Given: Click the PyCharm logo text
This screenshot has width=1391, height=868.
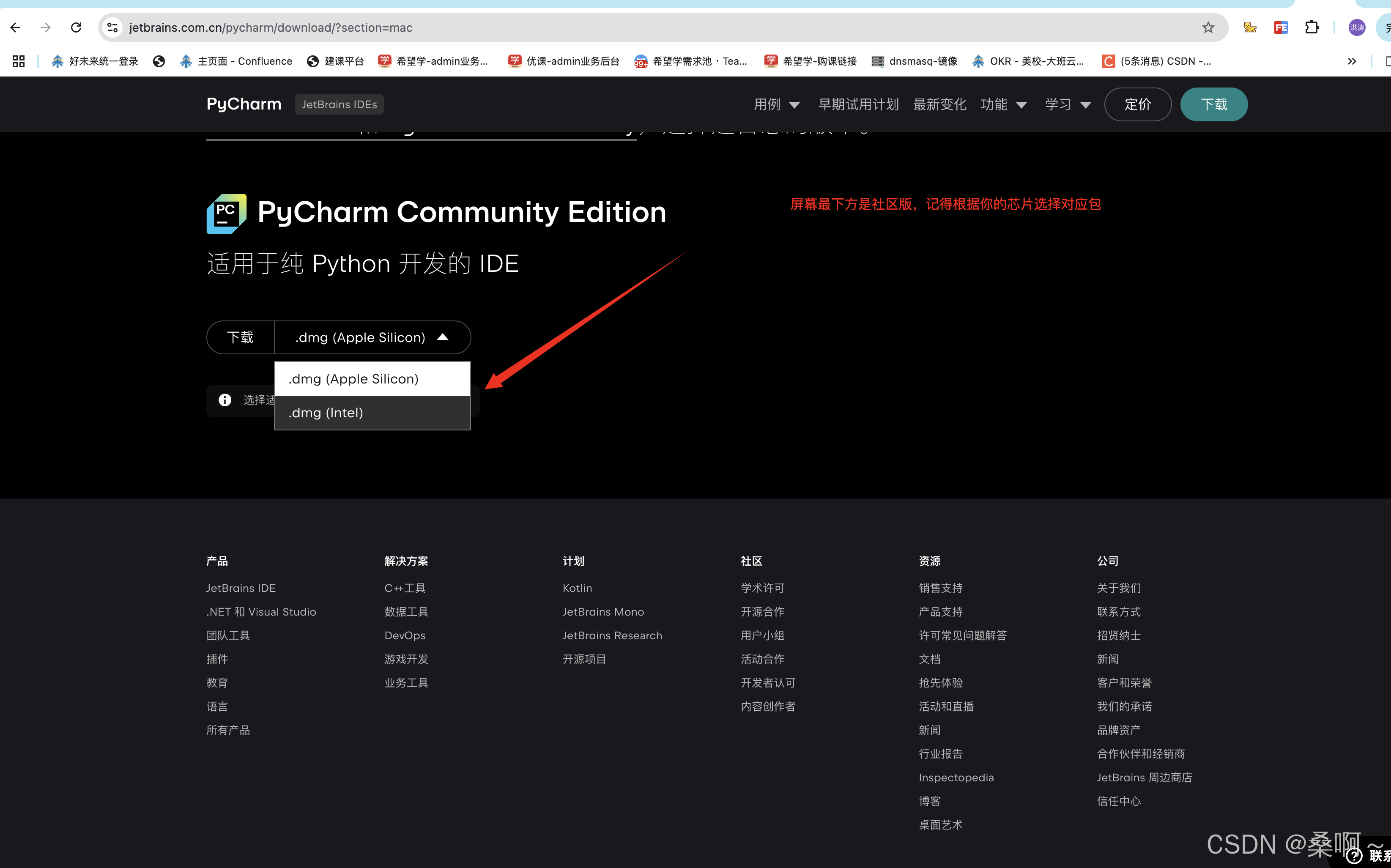Looking at the screenshot, I should point(244,104).
